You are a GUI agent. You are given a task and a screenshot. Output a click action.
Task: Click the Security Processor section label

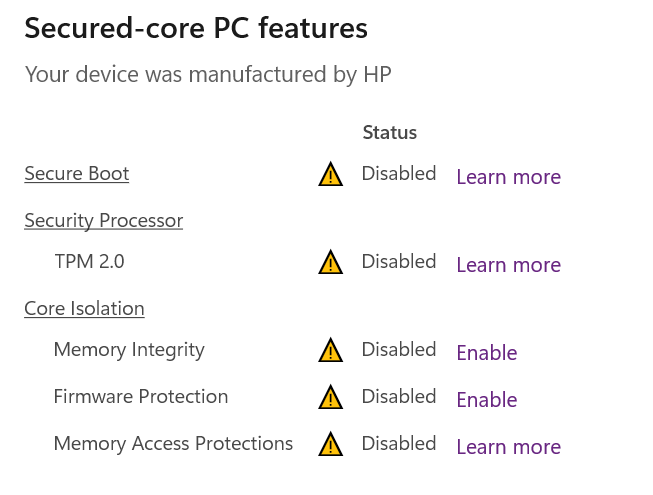(104, 221)
